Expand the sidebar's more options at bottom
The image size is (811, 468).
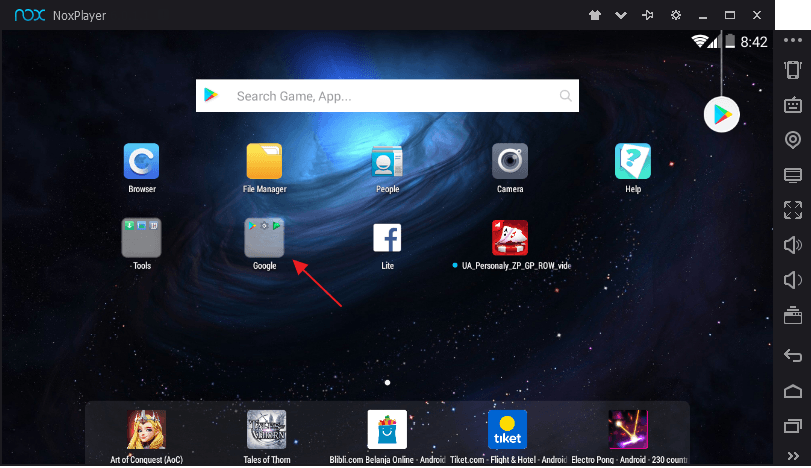click(792, 456)
